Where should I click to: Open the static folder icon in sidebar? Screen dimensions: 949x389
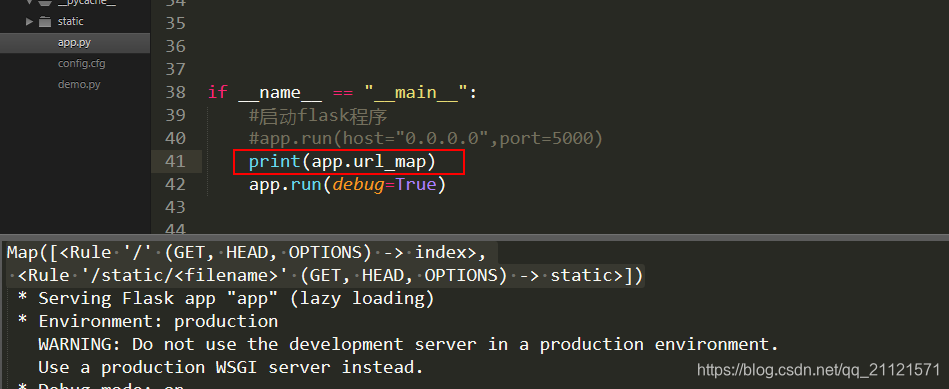(45, 22)
